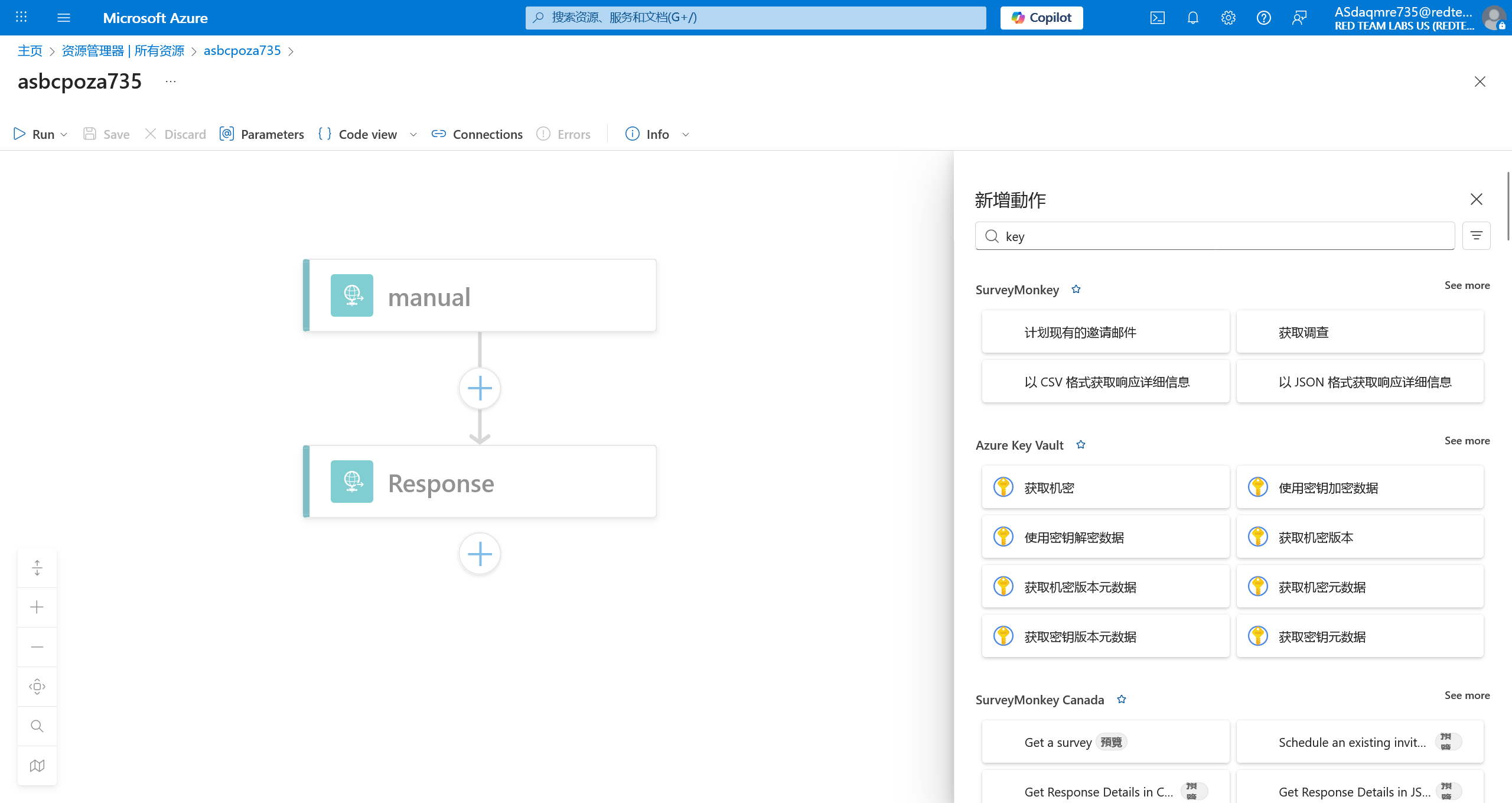The height and width of the screenshot is (803, 1512).
Task: Expand the Code view dropdown chevron
Action: point(413,135)
